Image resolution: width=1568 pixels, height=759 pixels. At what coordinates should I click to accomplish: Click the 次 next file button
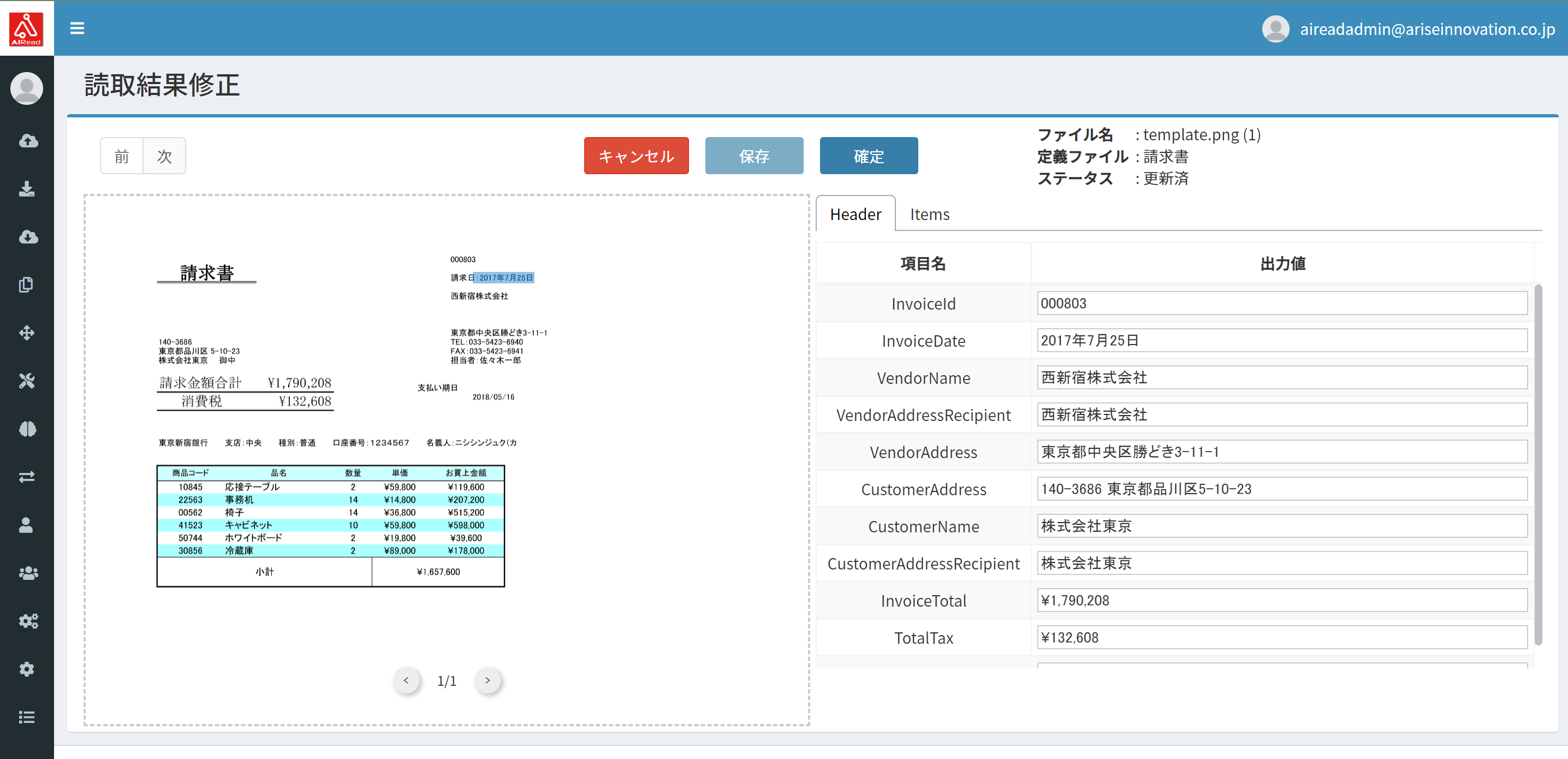[164, 156]
